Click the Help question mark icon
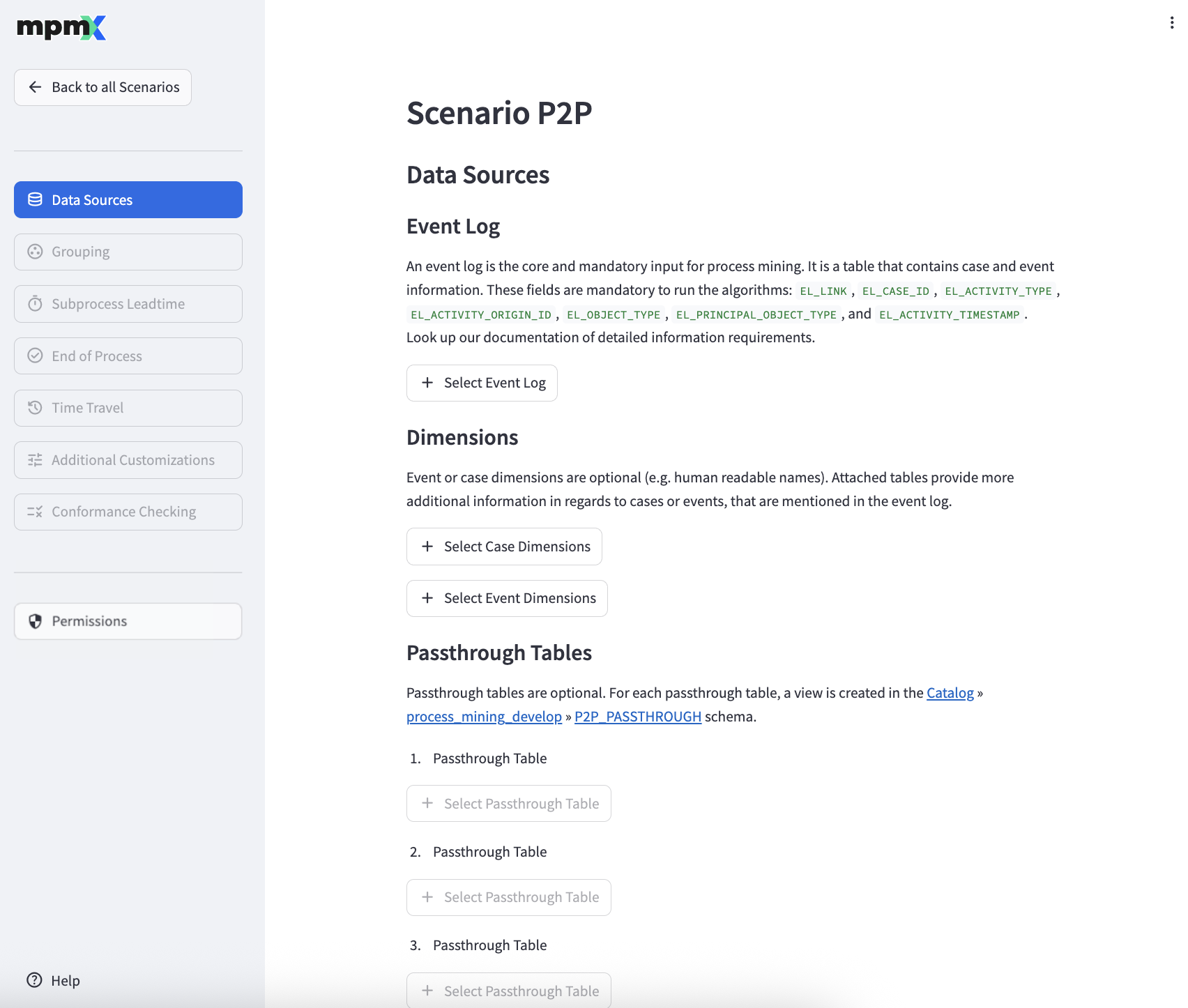The height and width of the screenshot is (1008, 1188). point(34,980)
